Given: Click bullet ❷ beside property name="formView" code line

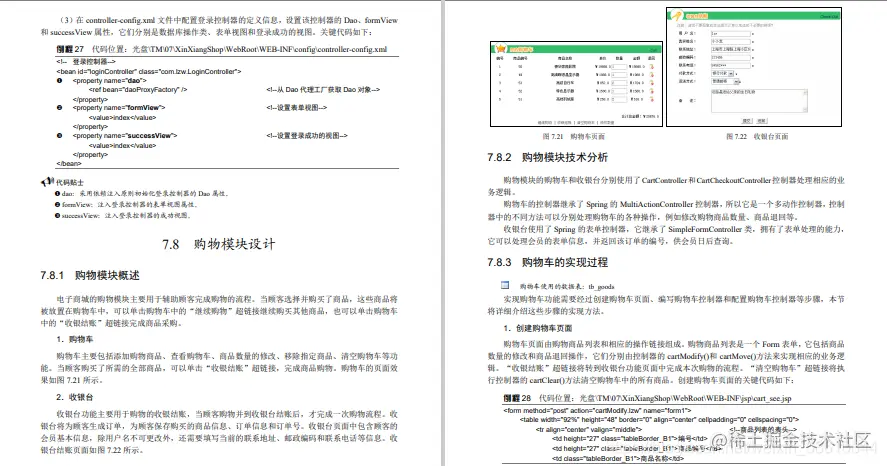Looking at the screenshot, I should tap(59, 107).
